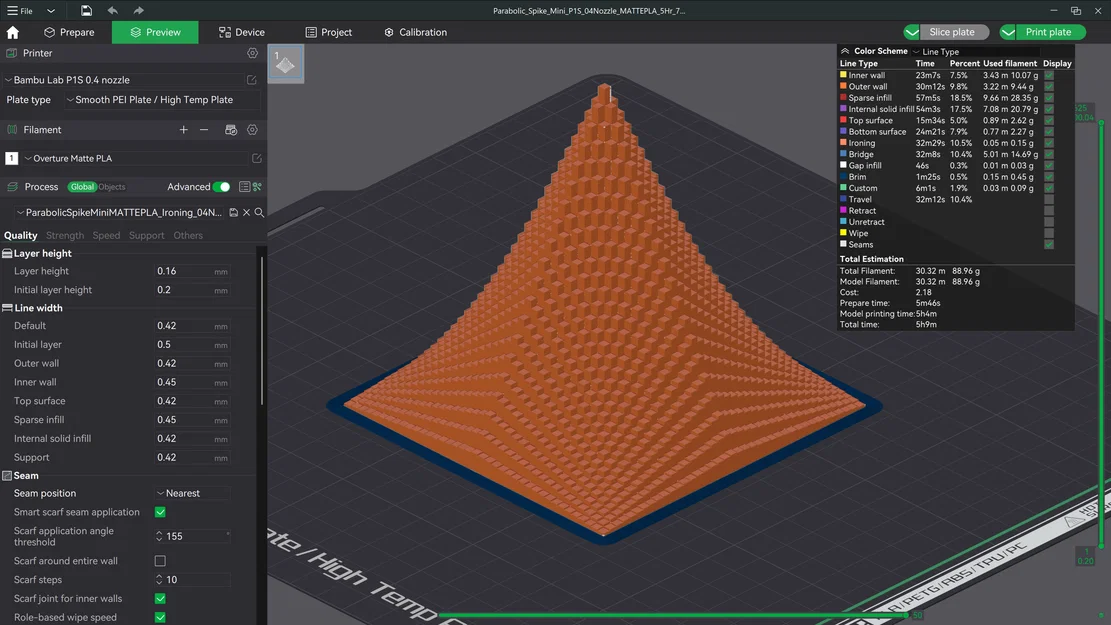This screenshot has height=625, width=1111.
Task: Open the Calibration tab
Action: [415, 32]
